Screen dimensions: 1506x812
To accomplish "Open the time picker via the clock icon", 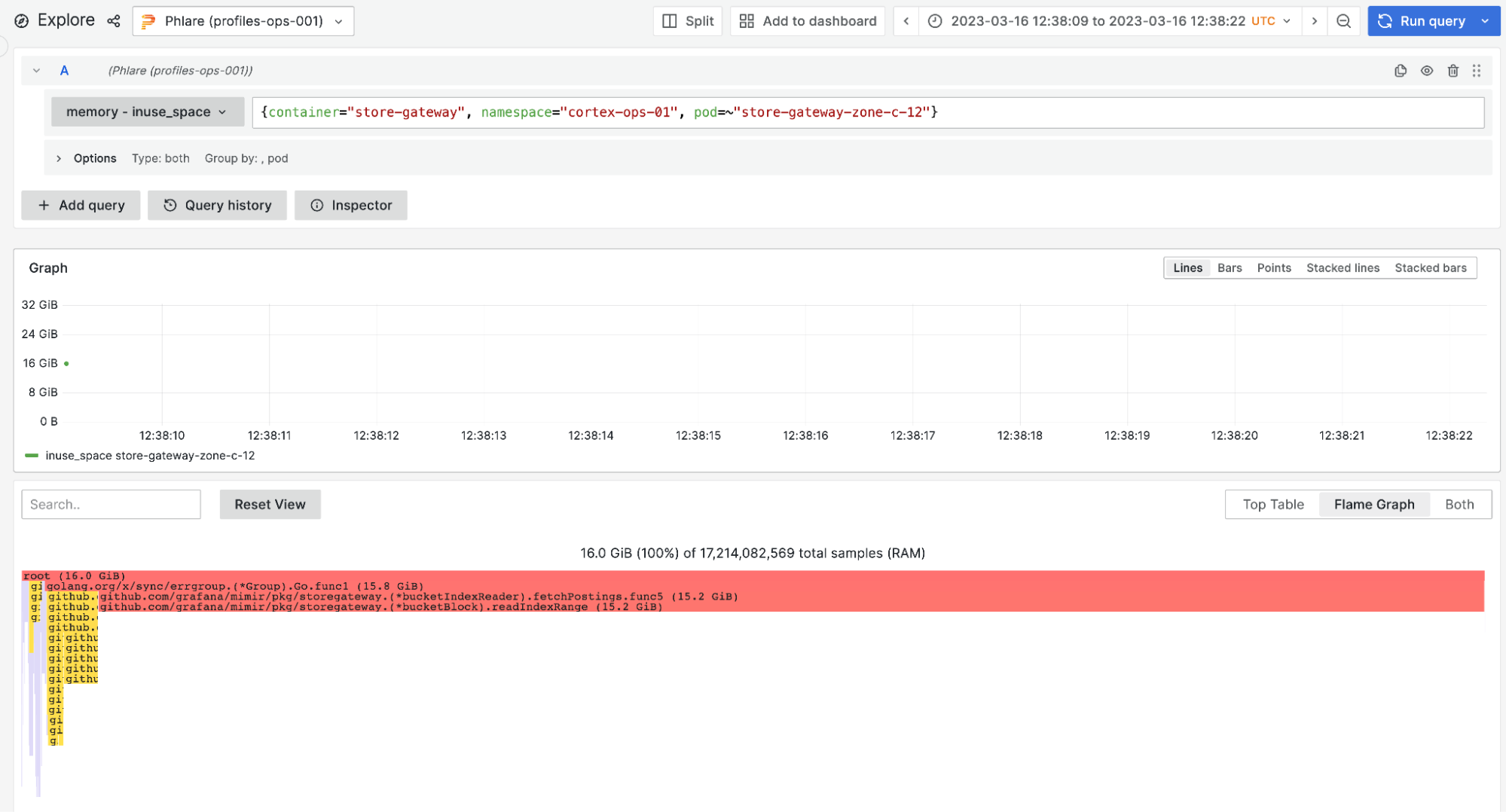I will click(x=934, y=21).
